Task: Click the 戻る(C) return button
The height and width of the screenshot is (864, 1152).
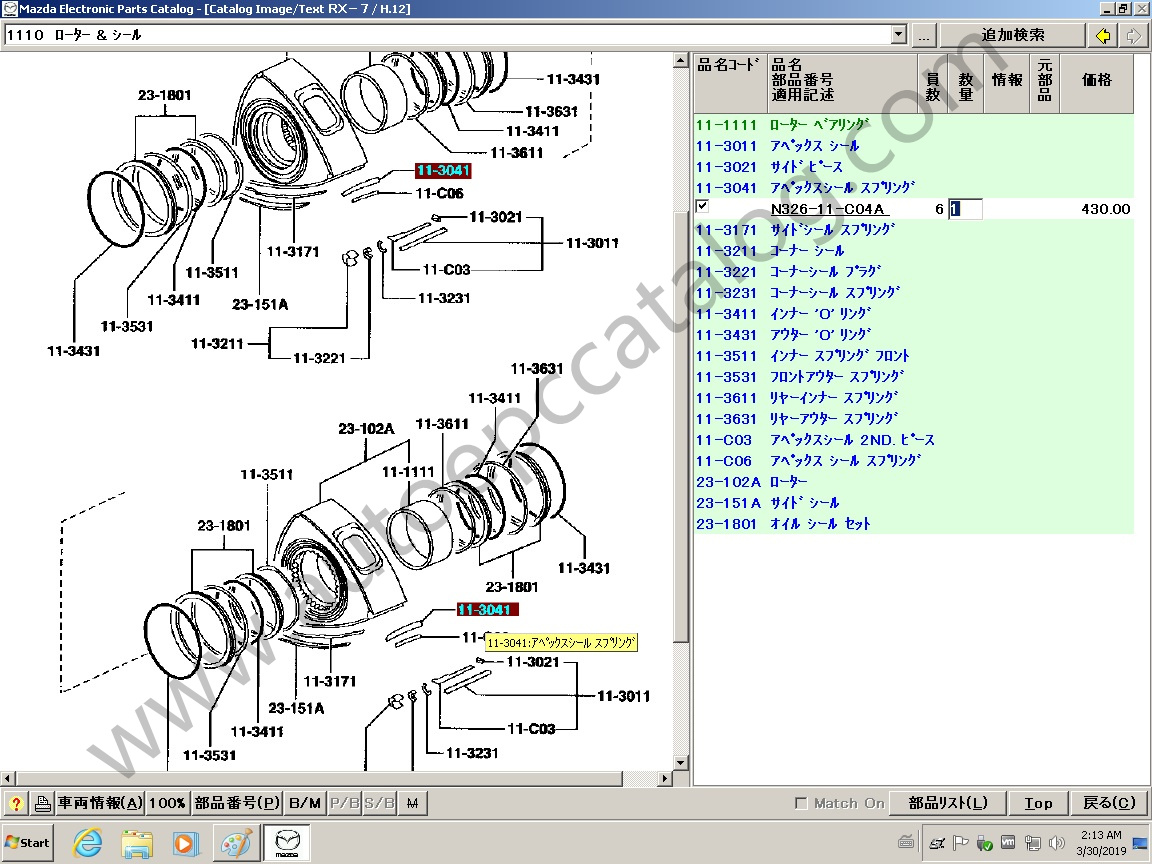Action: tap(1109, 803)
